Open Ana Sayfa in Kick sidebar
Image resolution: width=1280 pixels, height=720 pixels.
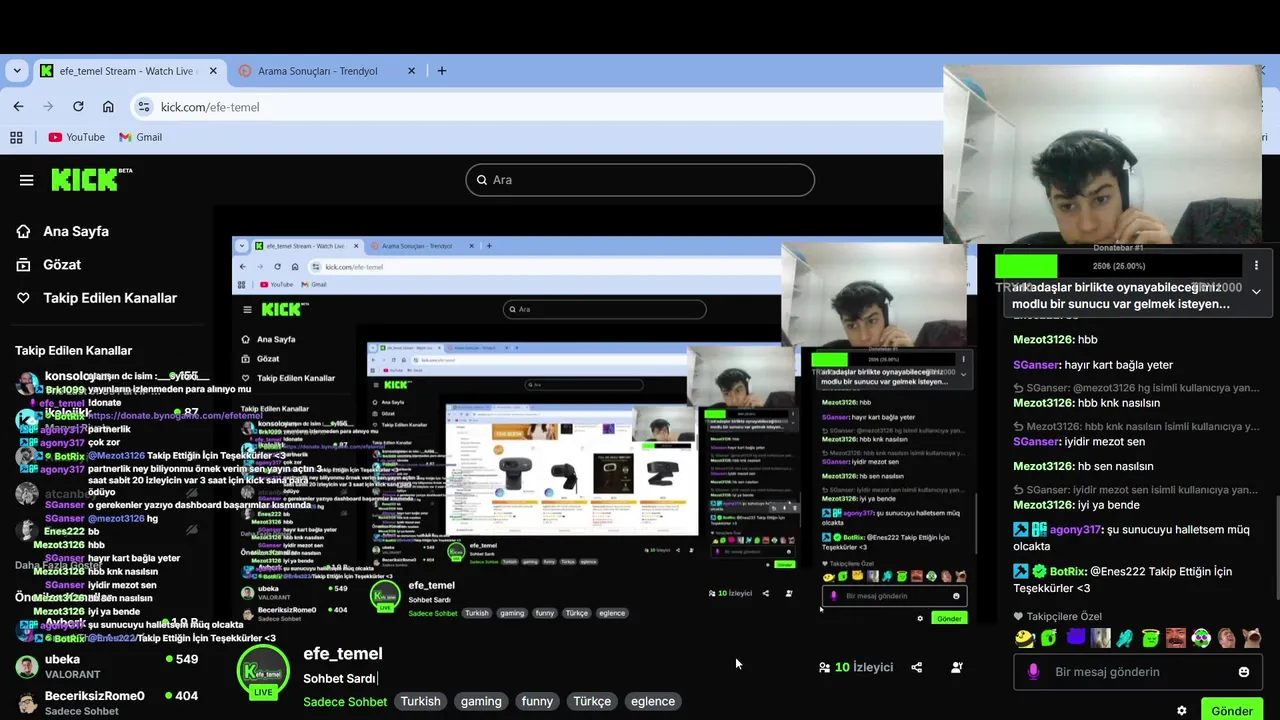coord(76,231)
